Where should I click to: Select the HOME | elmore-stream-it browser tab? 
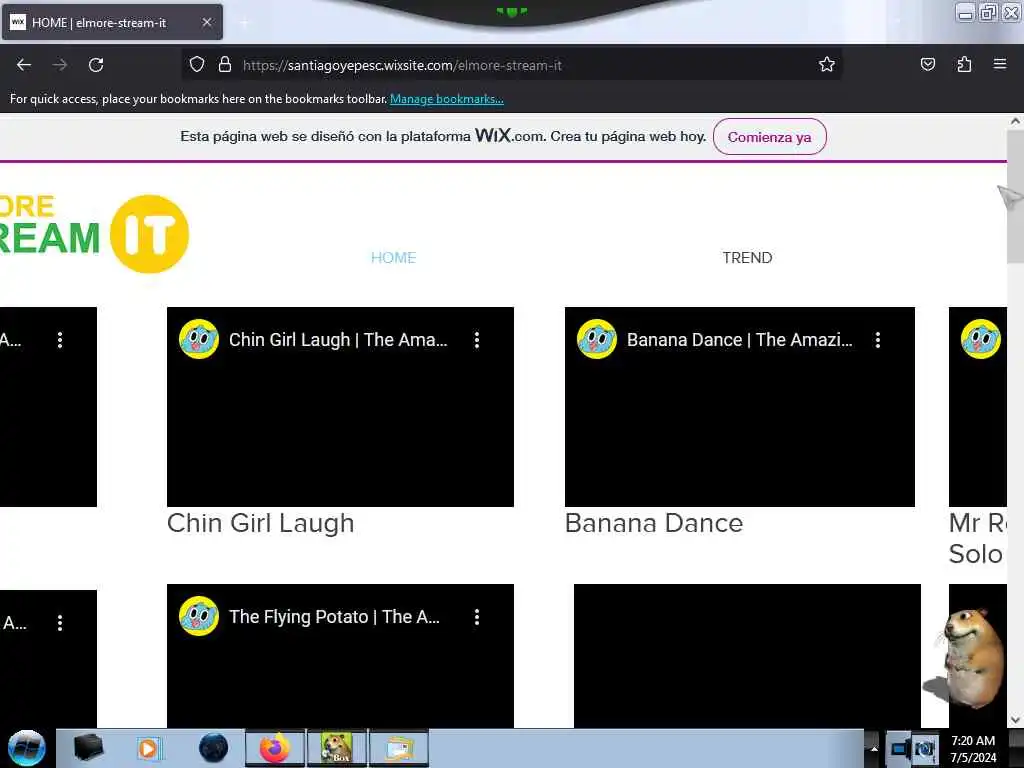[112, 22]
